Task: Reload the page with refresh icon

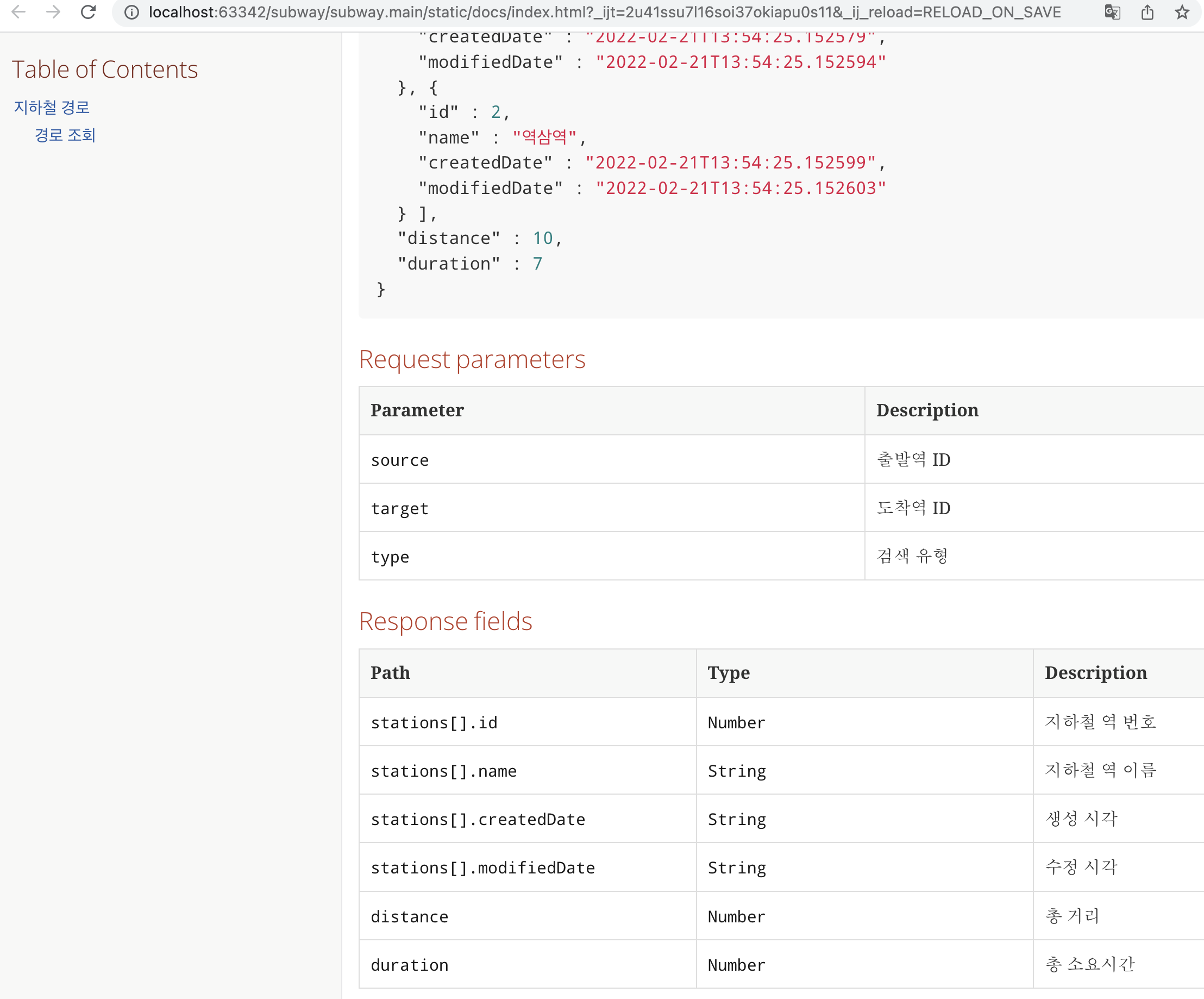Action: (89, 12)
